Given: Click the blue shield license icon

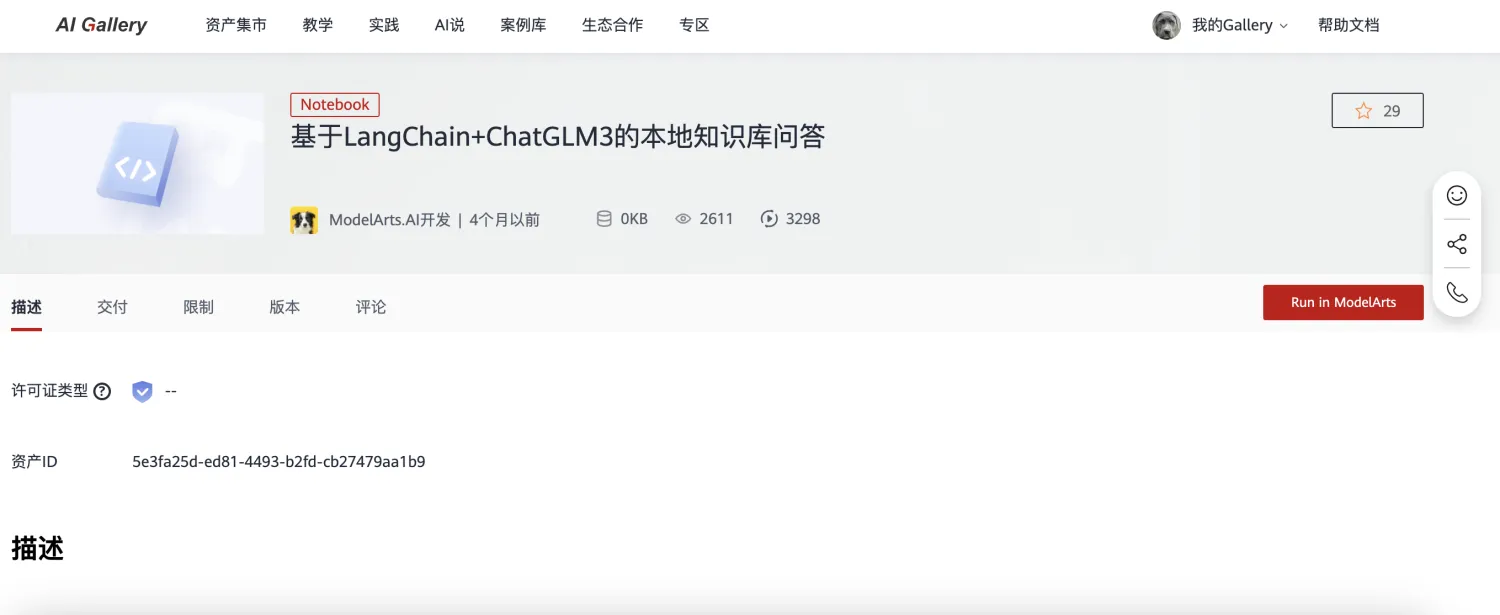Looking at the screenshot, I should tap(142, 391).
